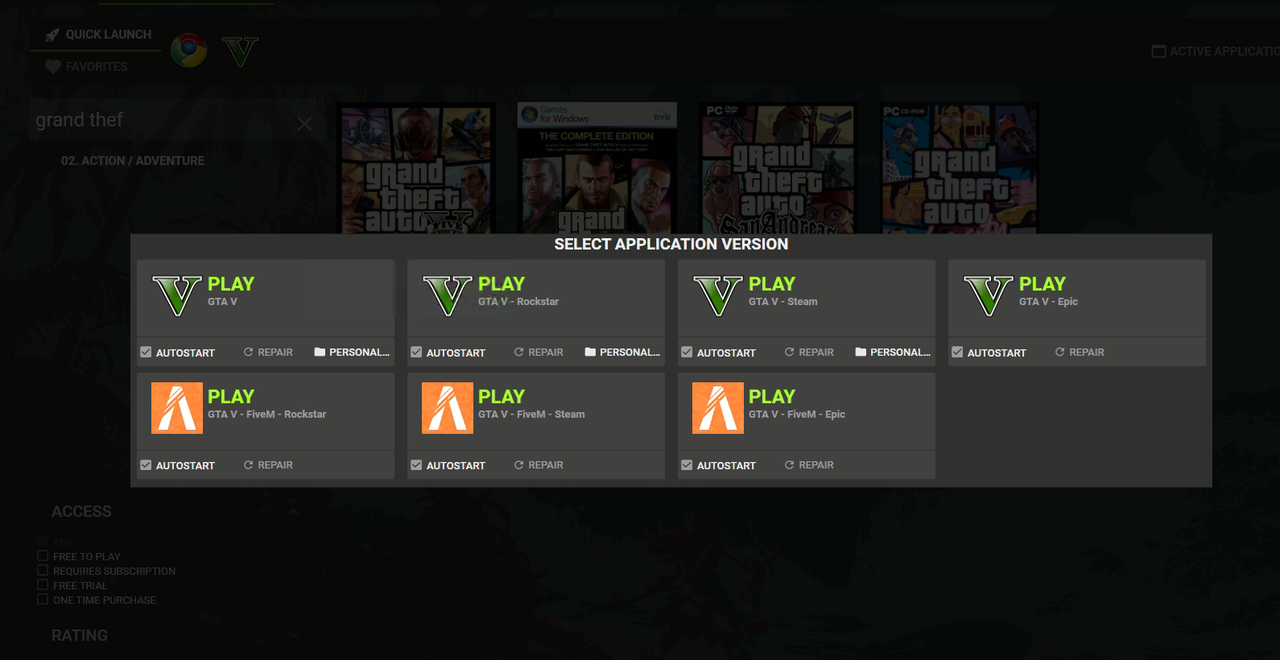Check the Free To Play access filter

tap(43, 556)
